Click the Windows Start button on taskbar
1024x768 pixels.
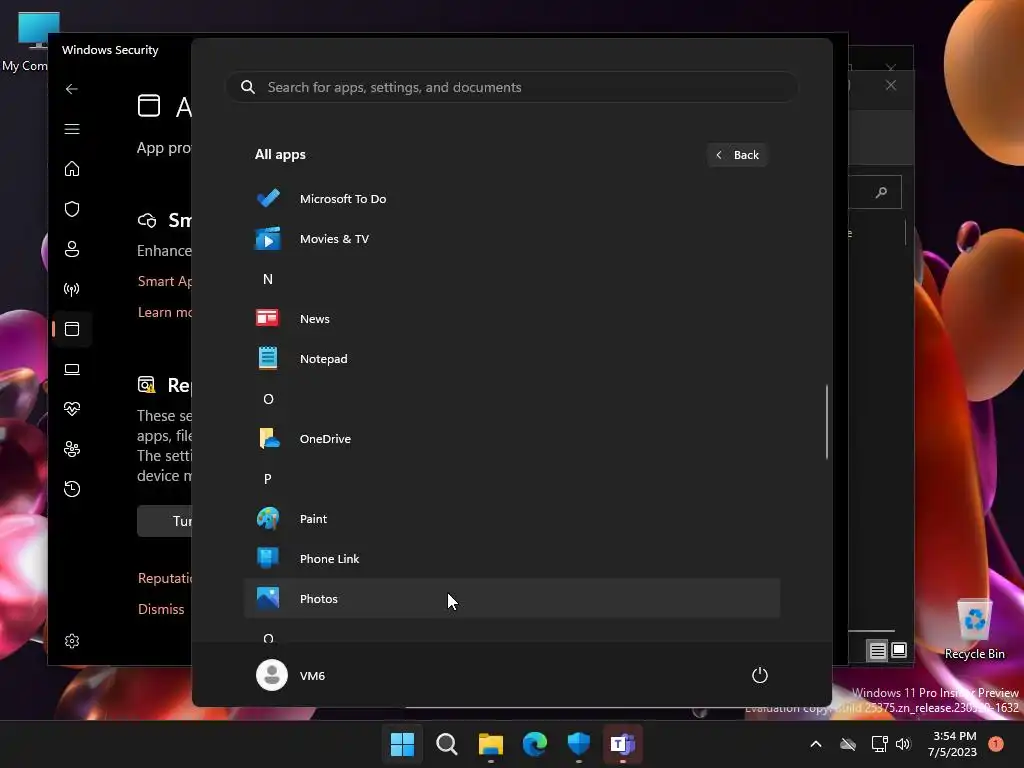pos(402,744)
